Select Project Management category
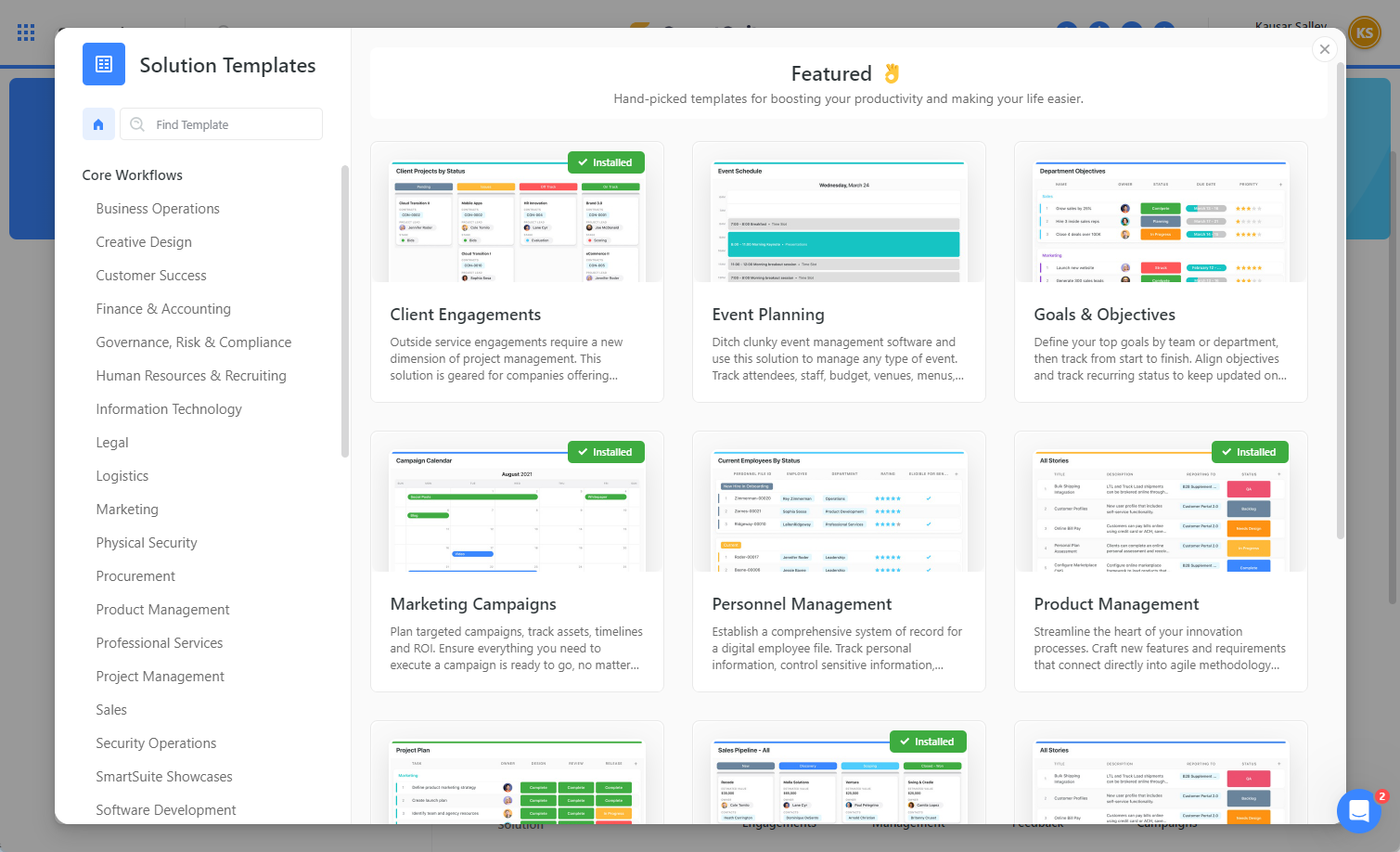The height and width of the screenshot is (852, 1400). (161, 677)
